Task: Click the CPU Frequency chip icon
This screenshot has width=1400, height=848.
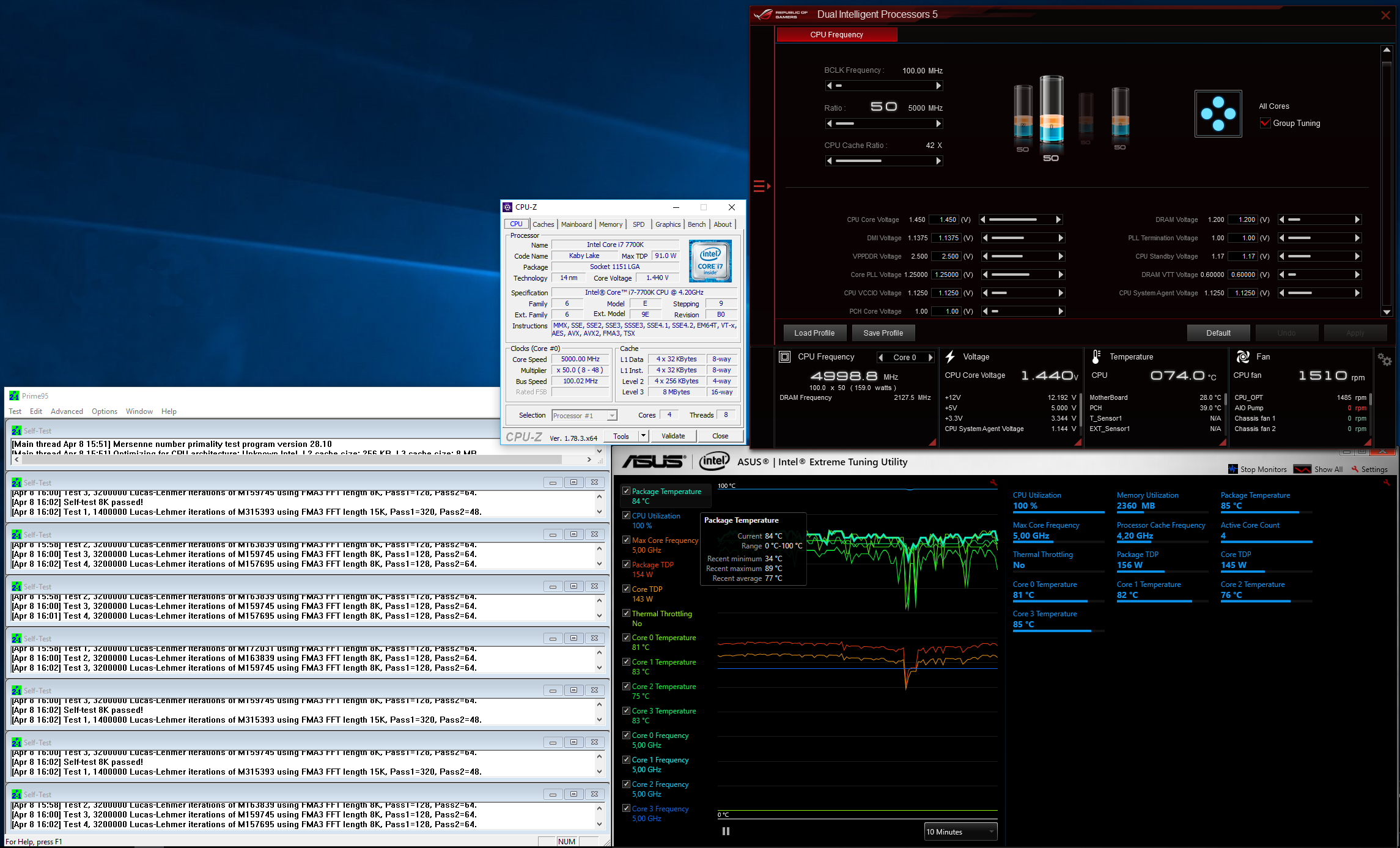Action: pyautogui.click(x=785, y=356)
